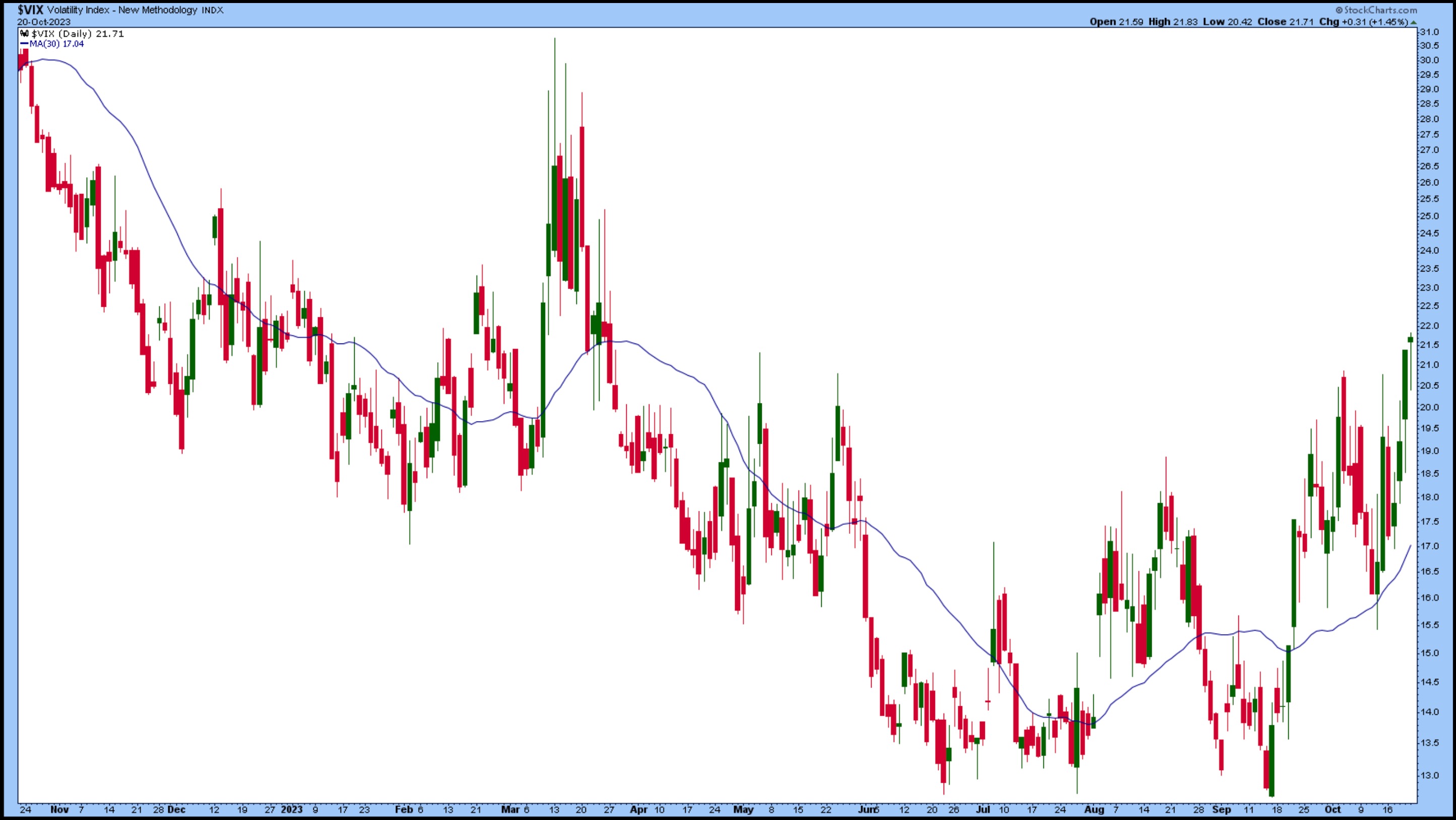This screenshot has width=1456, height=820.
Task: Click the Oct month label on time axis
Action: tap(1333, 809)
